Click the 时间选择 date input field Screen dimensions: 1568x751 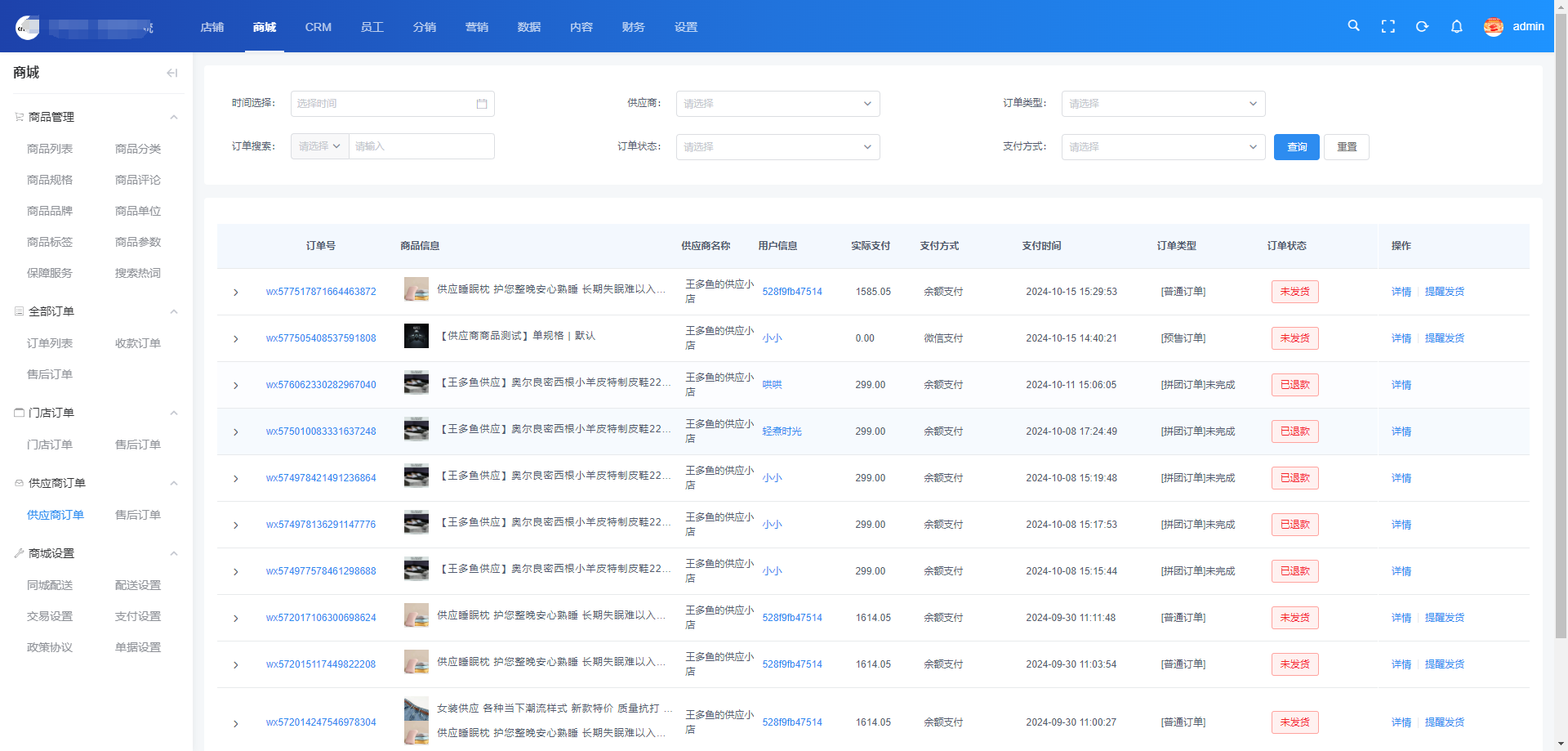point(393,104)
